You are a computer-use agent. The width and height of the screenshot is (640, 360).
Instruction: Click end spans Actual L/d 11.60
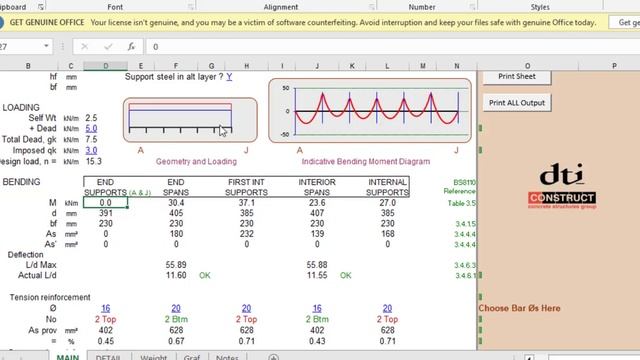click(176, 276)
